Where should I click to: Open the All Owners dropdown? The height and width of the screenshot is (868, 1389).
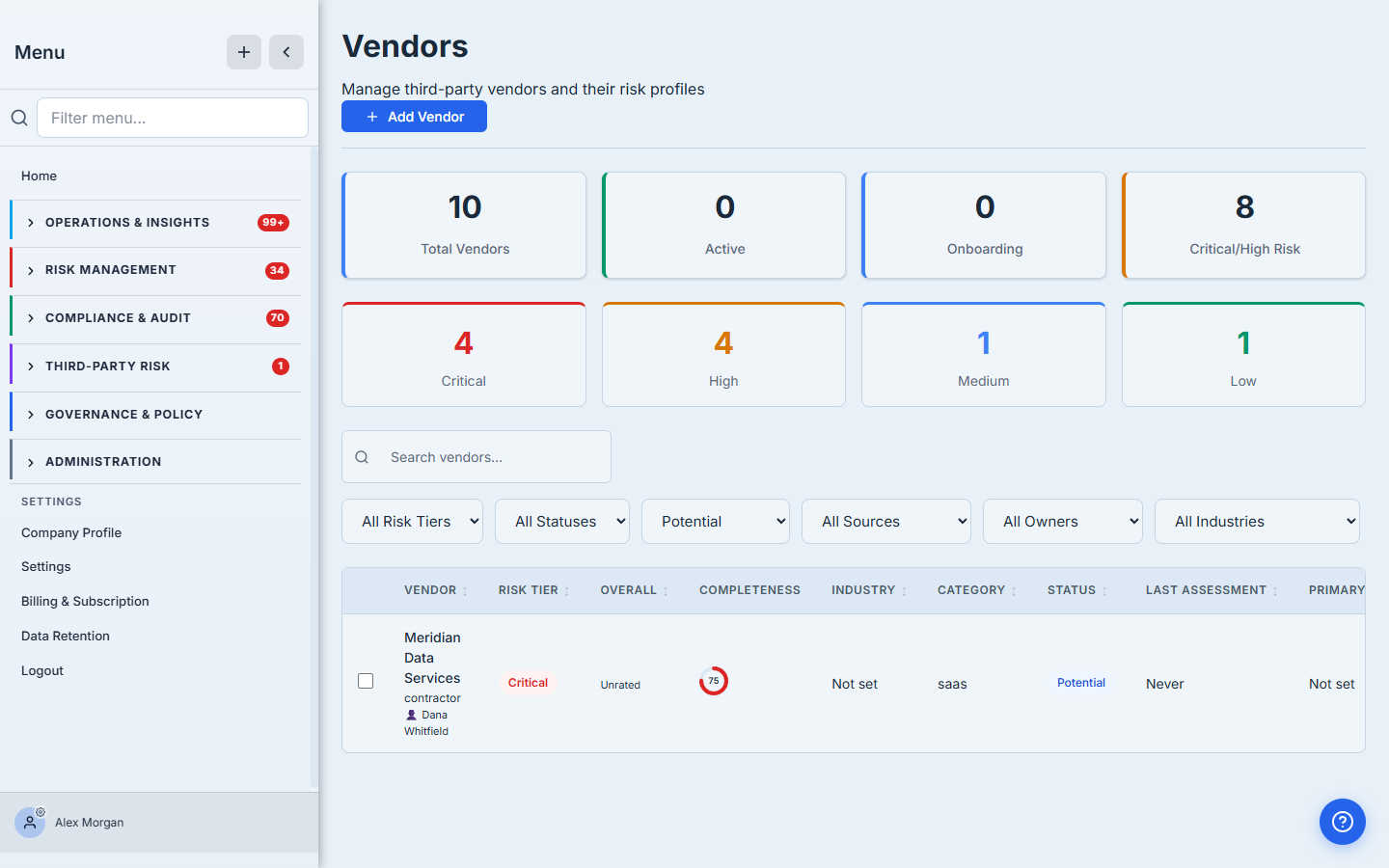point(1063,521)
